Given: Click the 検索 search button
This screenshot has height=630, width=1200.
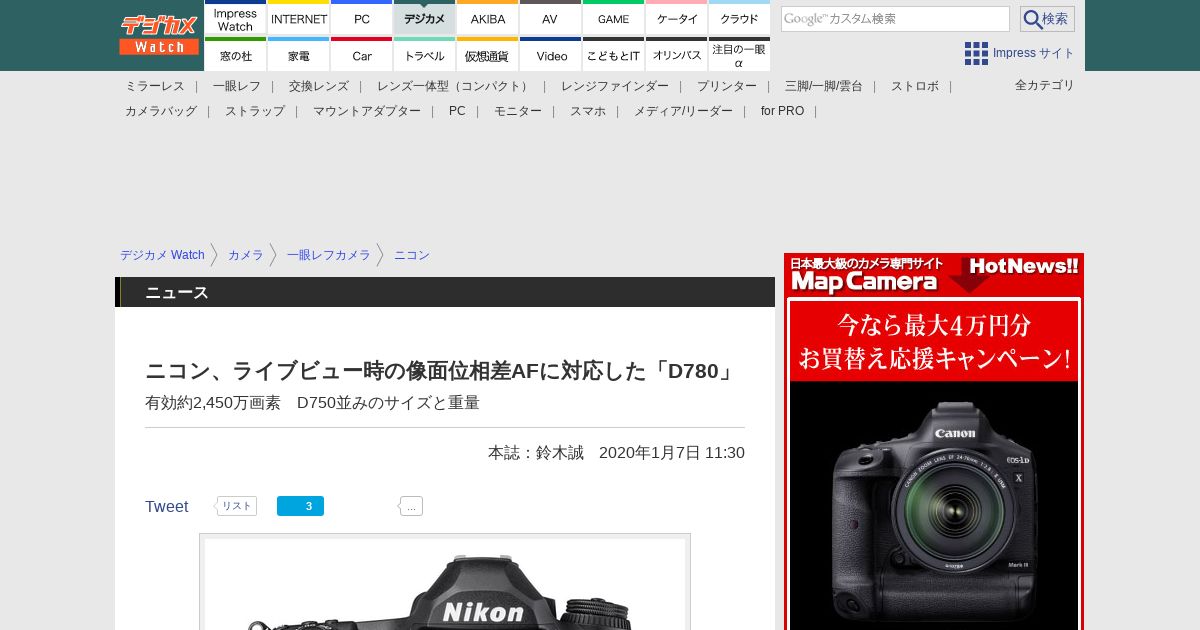Looking at the screenshot, I should point(1047,19).
